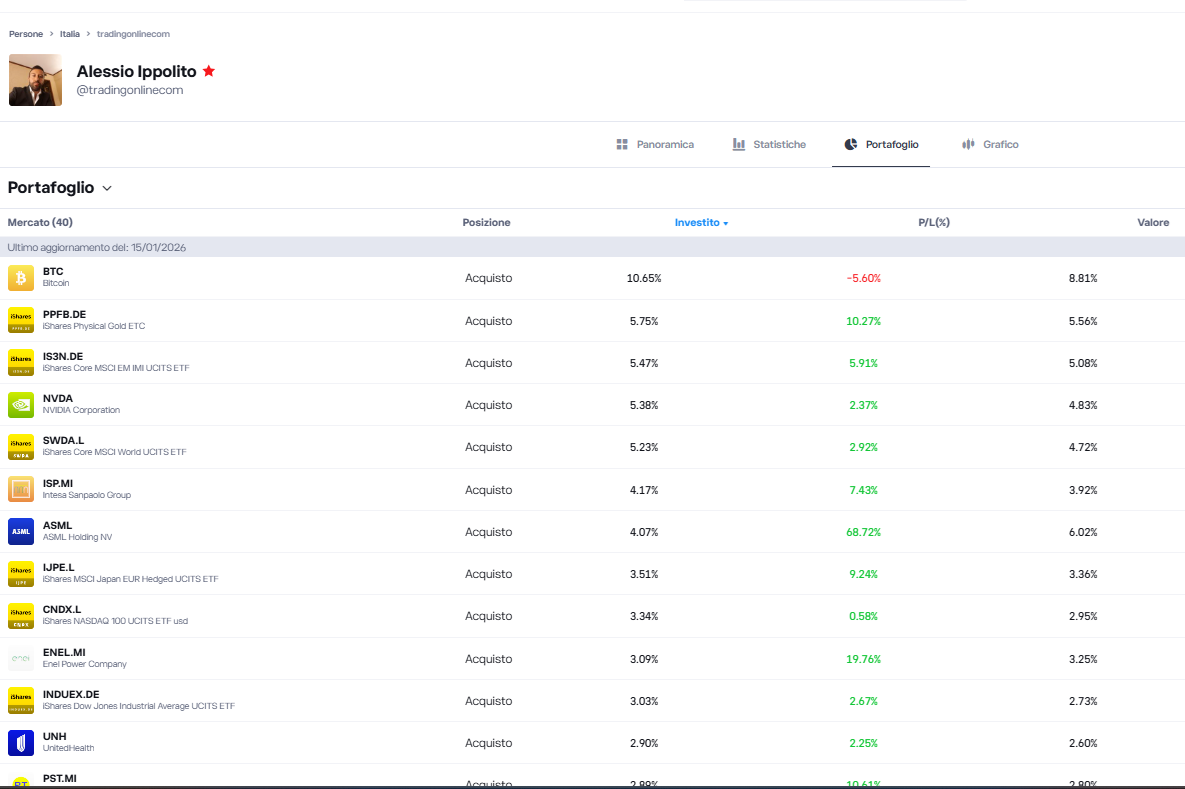The height and width of the screenshot is (789, 1185).
Task: Click tradingonlinecom breadcrumb link
Action: coord(133,34)
